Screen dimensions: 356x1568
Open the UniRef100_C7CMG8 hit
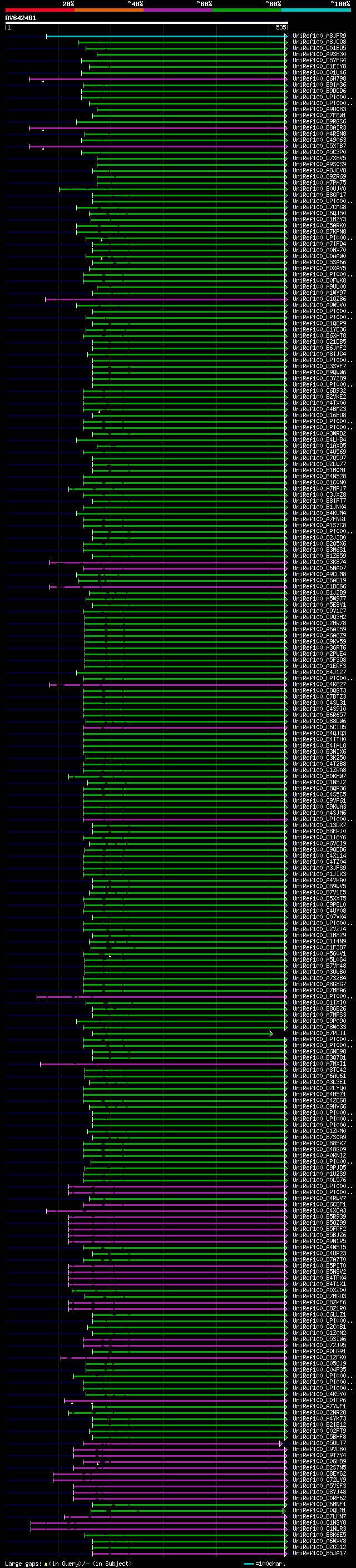tap(319, 207)
